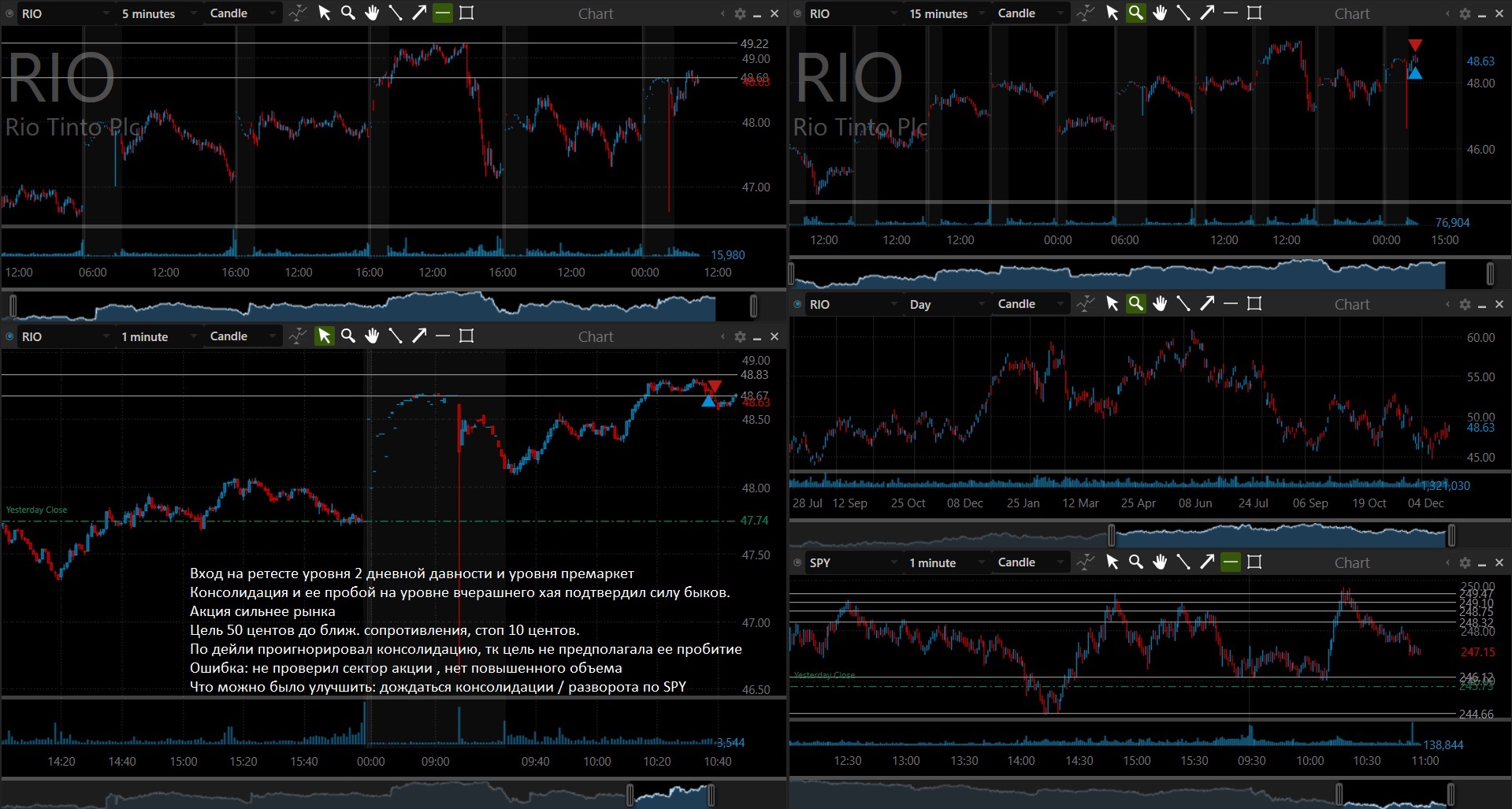Select the zoom magnifier in RIO 5 minutes chart
The width and height of the screenshot is (1512, 809).
point(347,13)
